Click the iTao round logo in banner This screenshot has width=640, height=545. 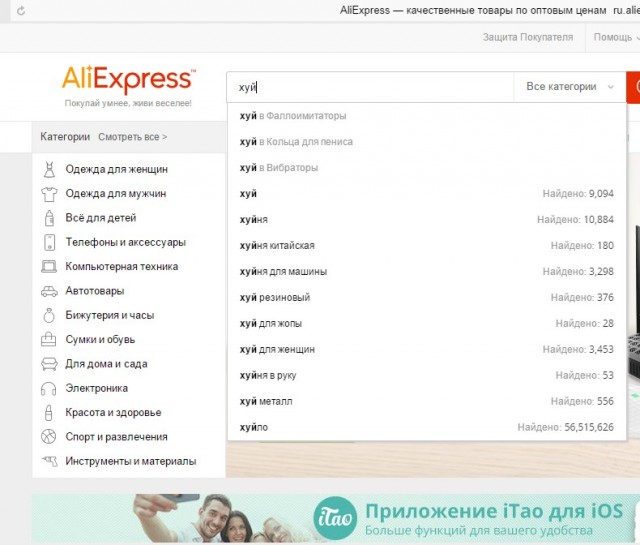coord(335,518)
